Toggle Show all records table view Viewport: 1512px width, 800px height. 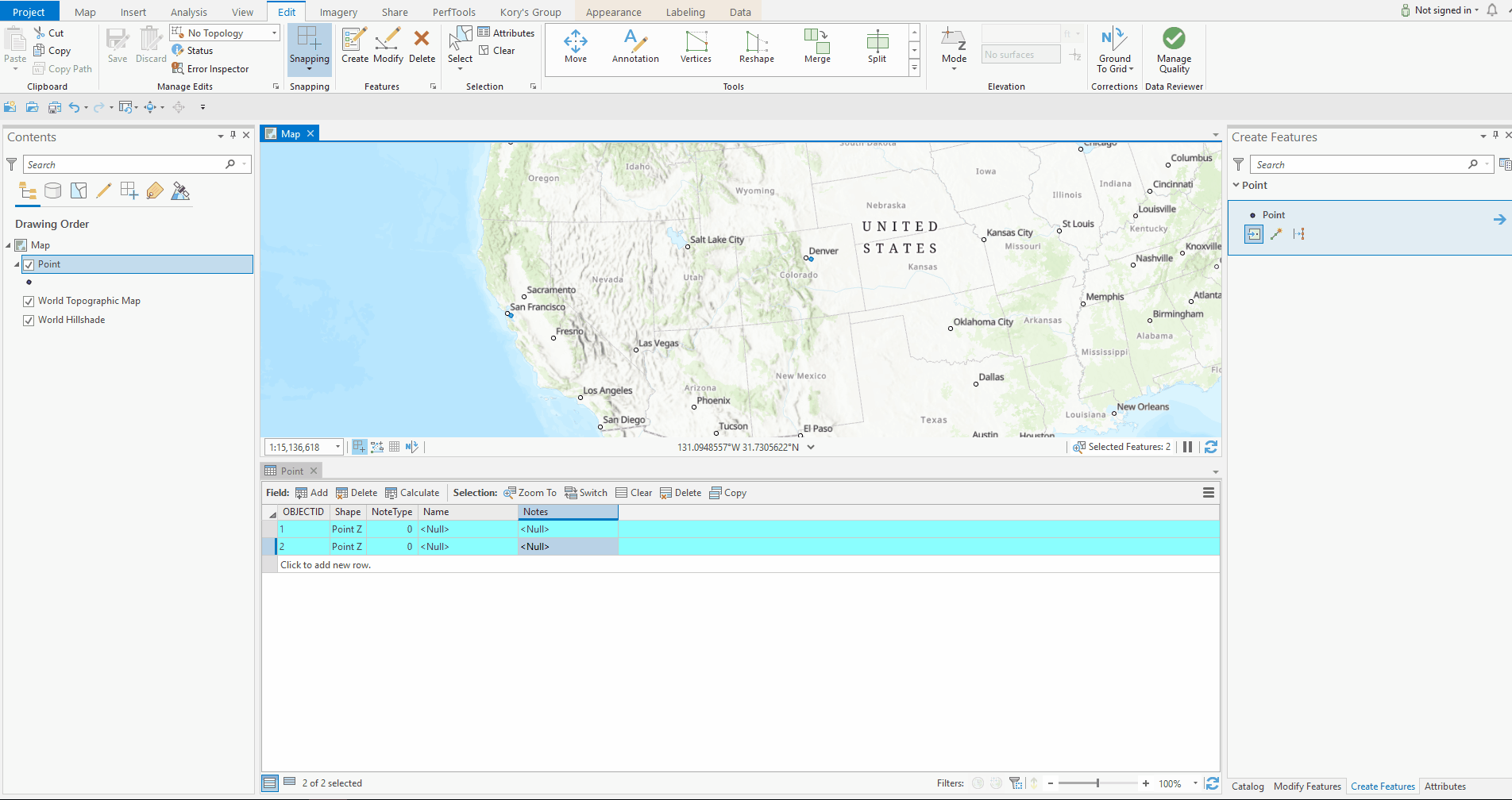270,783
